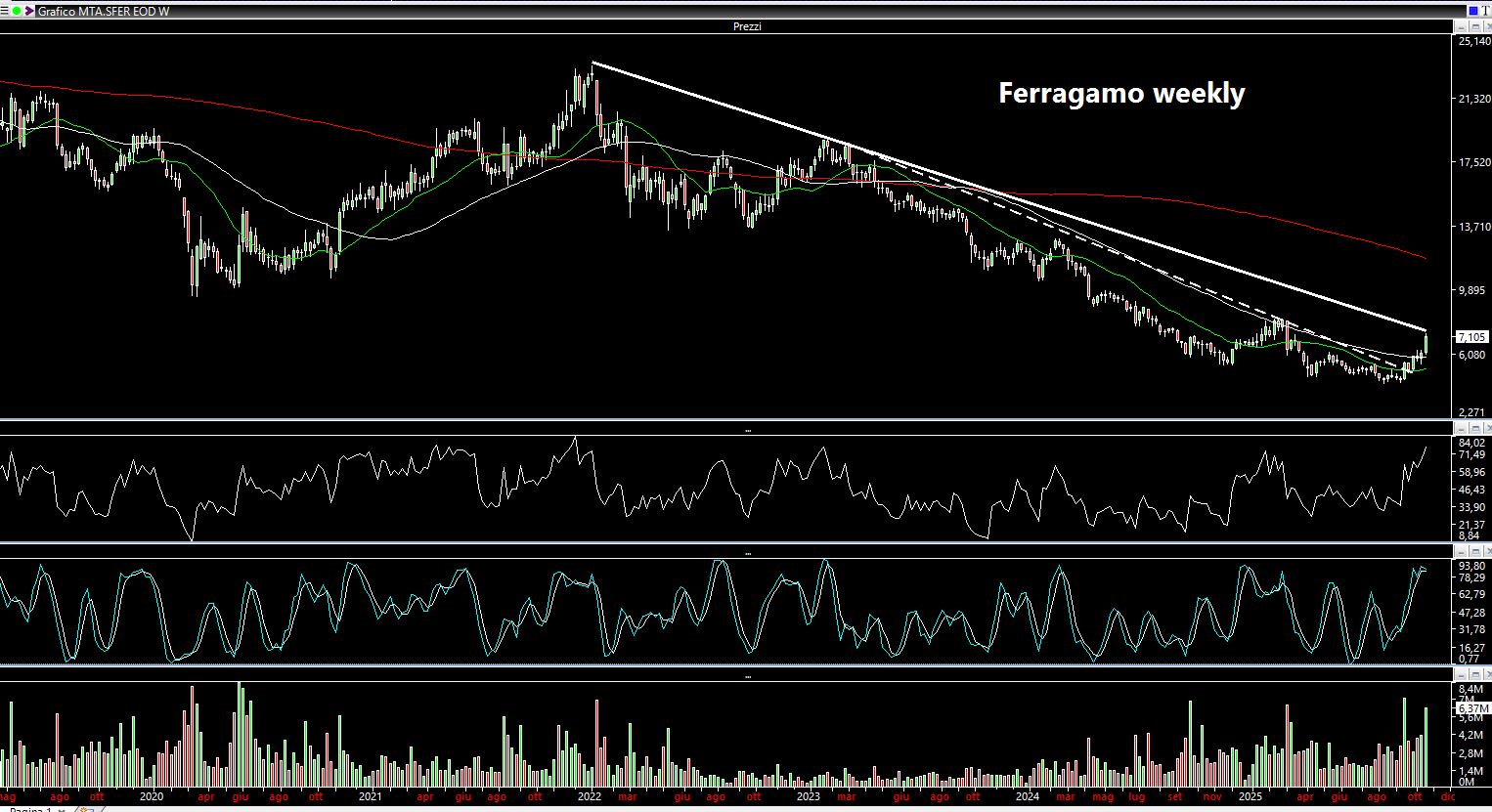Click the 84,02 oscillator scale value
Screen dimensions: 1492x812
(1471, 443)
